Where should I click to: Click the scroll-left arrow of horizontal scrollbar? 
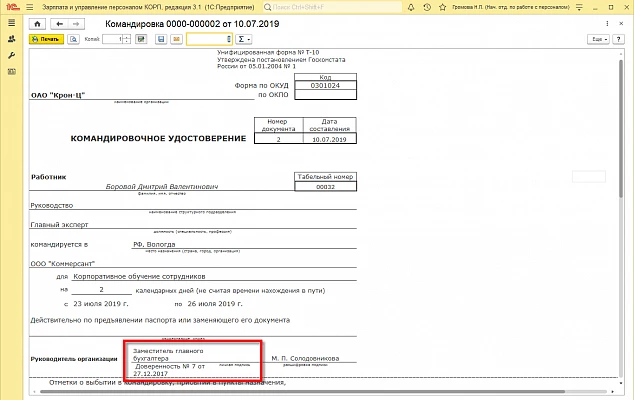[x=34, y=392]
